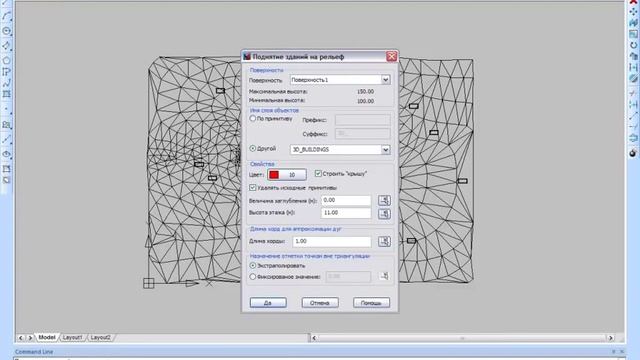
Task: Click the 'Высота этажа' 11.00 field
Action: tap(346, 213)
